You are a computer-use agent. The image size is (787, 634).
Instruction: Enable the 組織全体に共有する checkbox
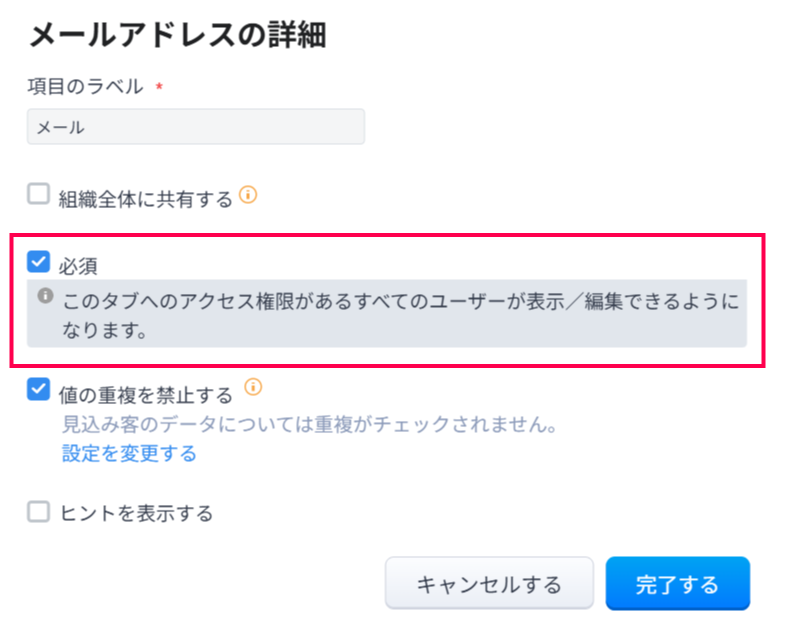pyautogui.click(x=38, y=195)
